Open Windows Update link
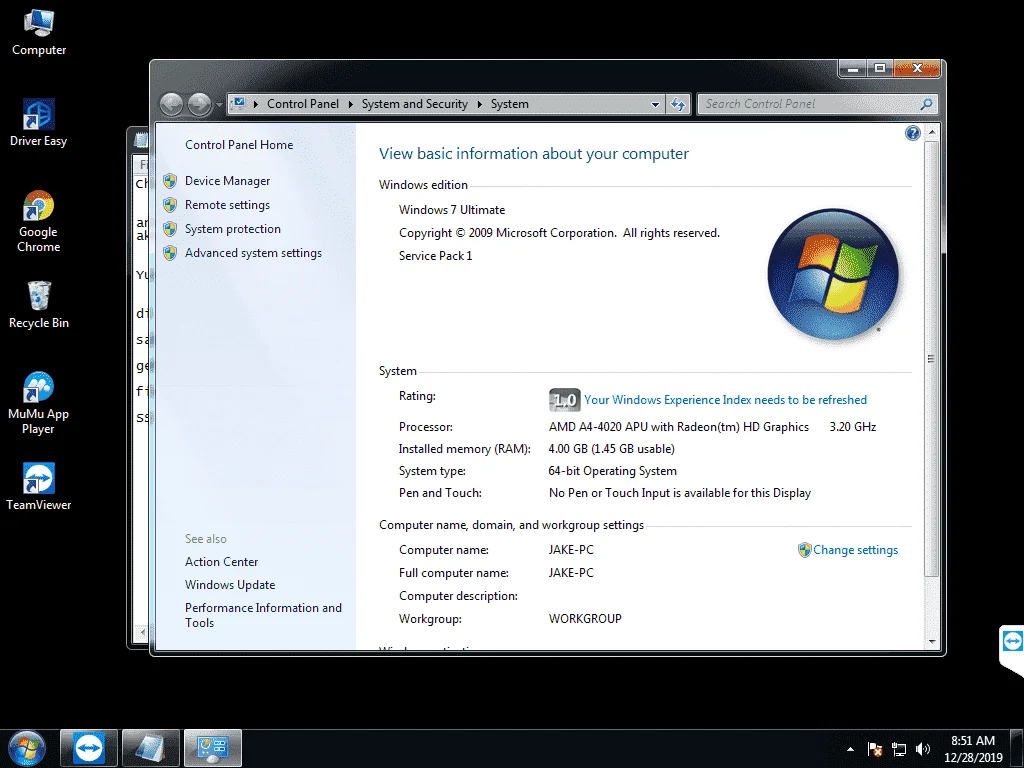Viewport: 1024px width, 768px height. click(230, 585)
